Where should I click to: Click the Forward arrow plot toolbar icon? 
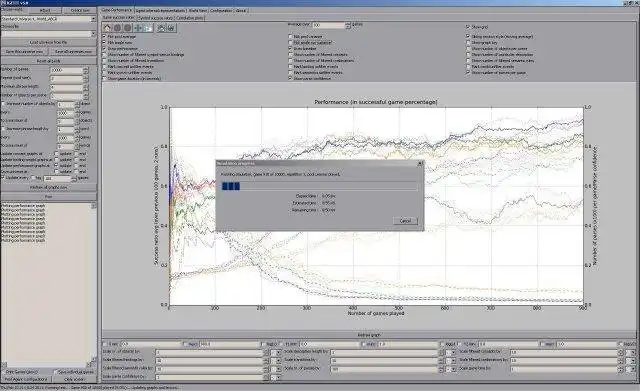(128, 28)
